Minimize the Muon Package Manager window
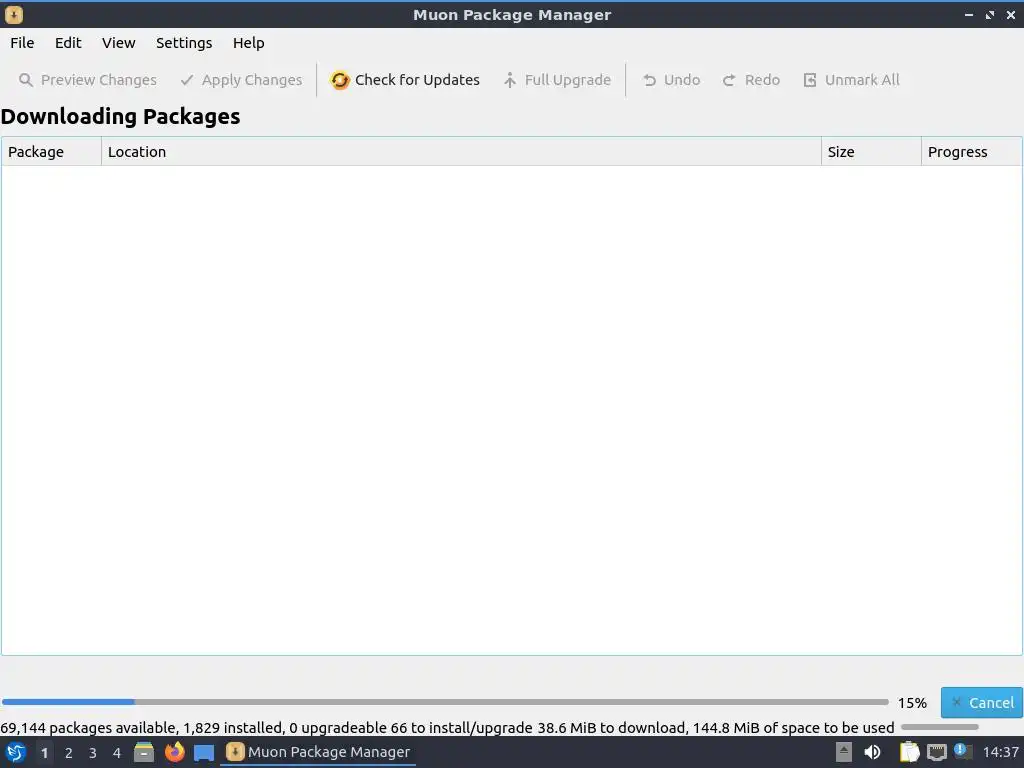The image size is (1024, 768). 969,14
